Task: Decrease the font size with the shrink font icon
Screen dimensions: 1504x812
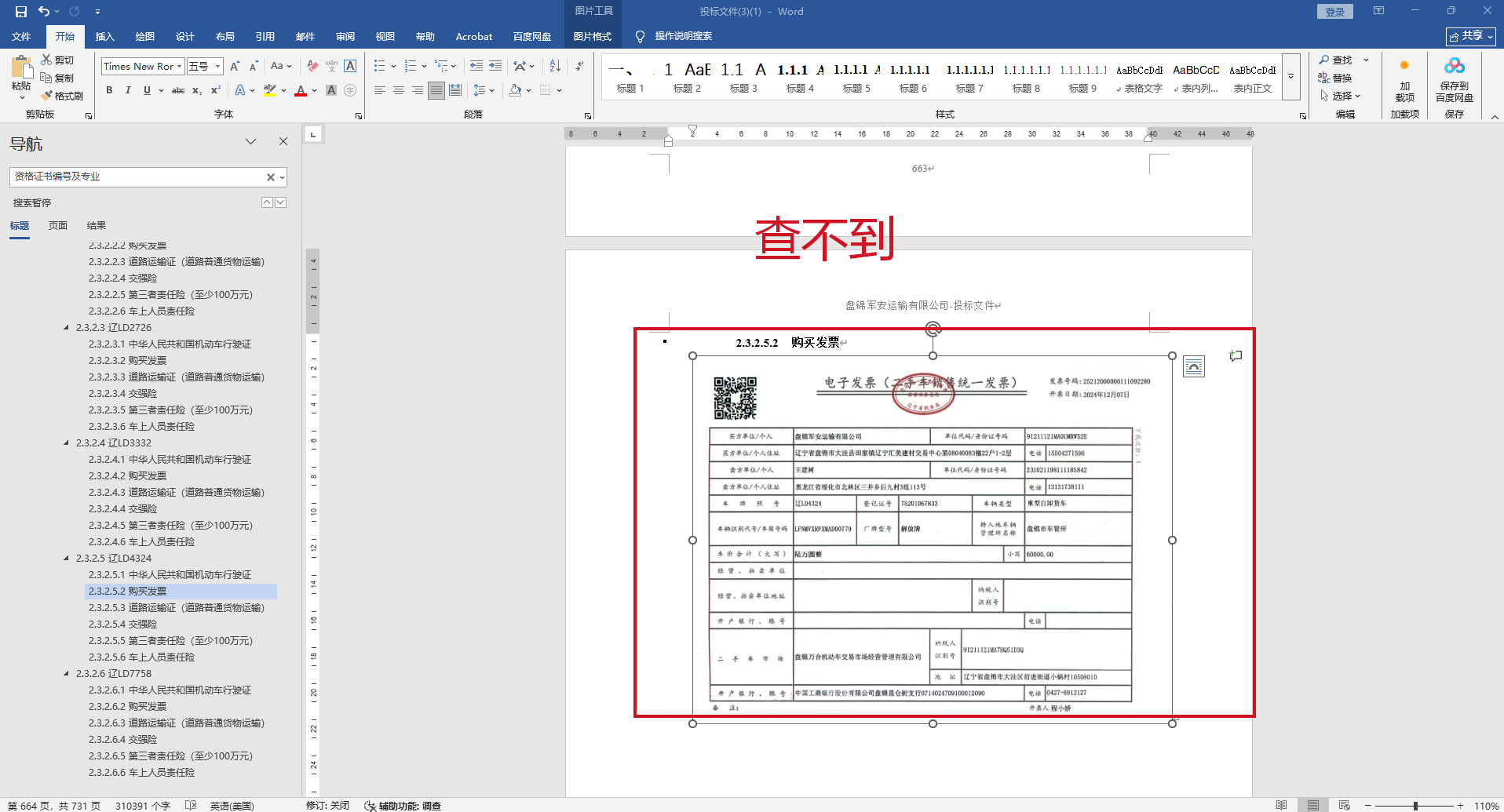Action: (253, 67)
